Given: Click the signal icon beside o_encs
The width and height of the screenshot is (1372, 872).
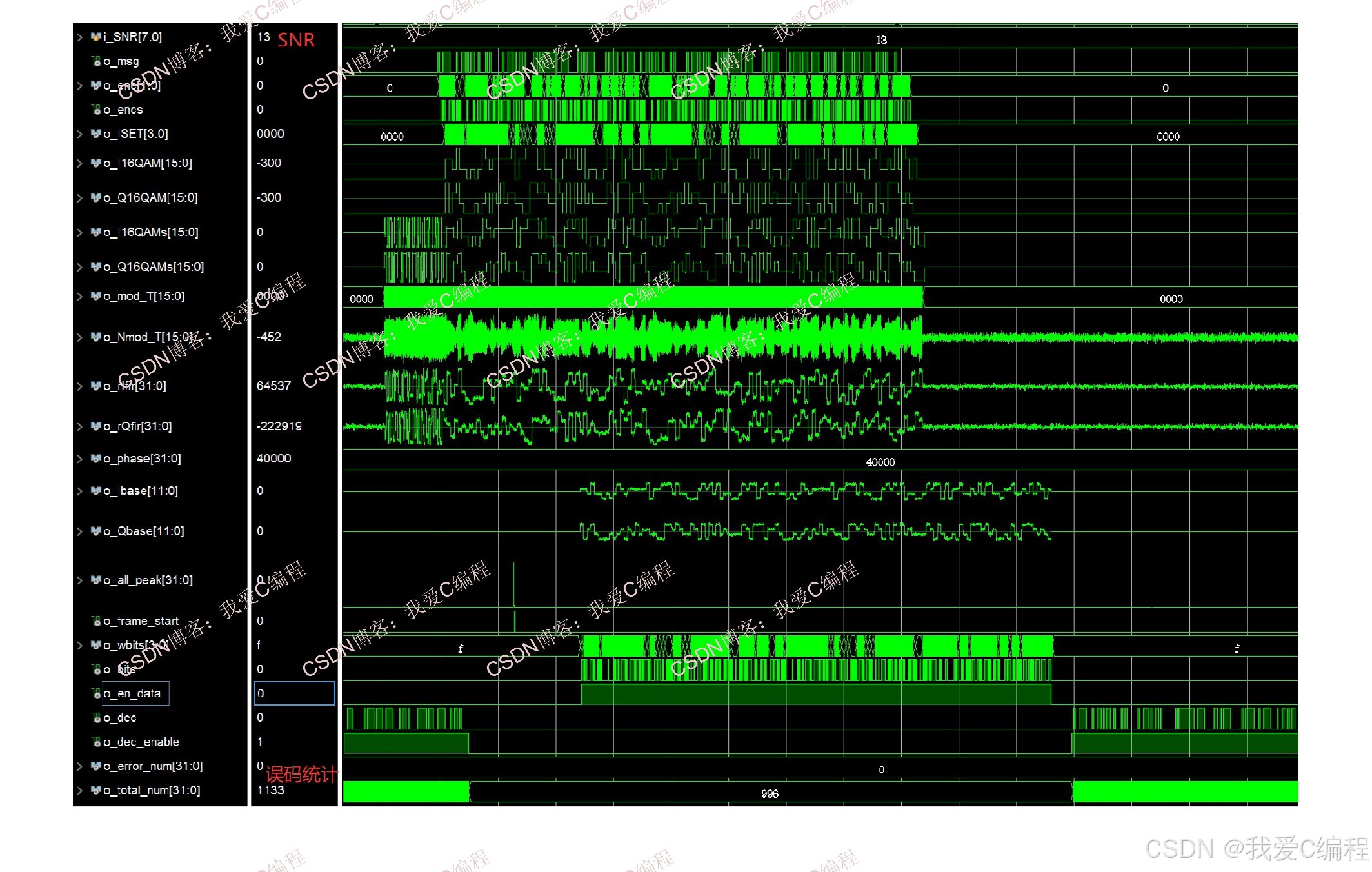Looking at the screenshot, I should coord(96,110).
